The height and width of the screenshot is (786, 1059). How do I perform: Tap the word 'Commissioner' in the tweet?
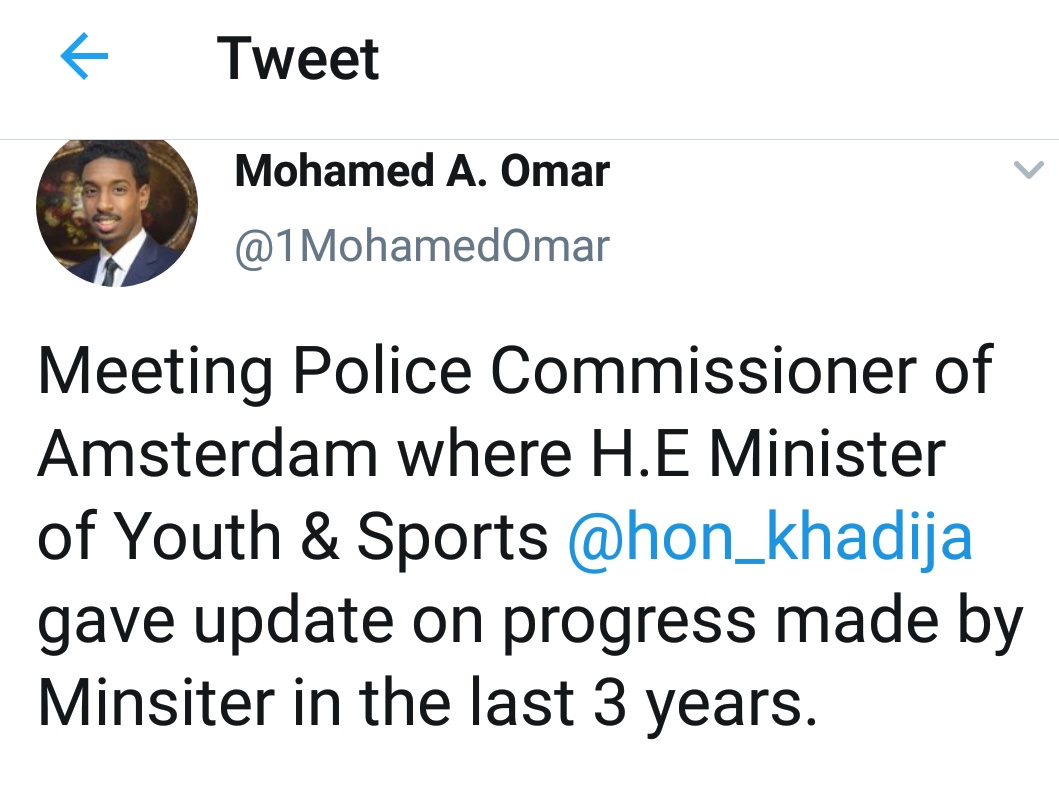(702, 371)
